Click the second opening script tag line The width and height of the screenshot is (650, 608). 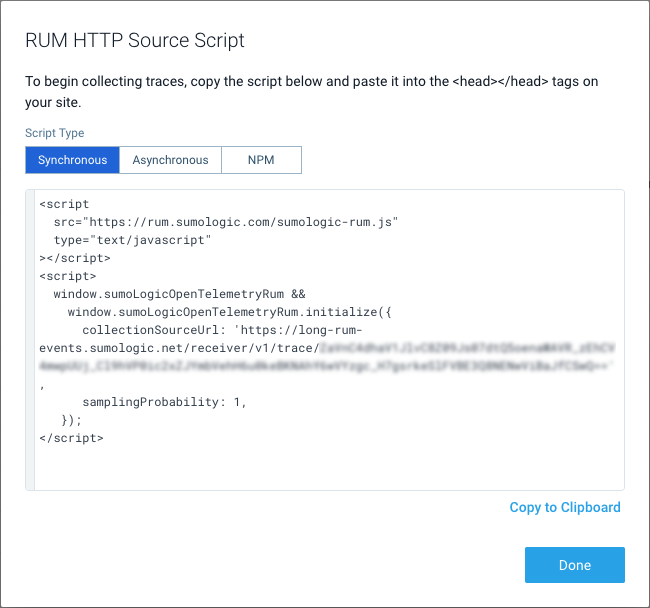click(68, 276)
